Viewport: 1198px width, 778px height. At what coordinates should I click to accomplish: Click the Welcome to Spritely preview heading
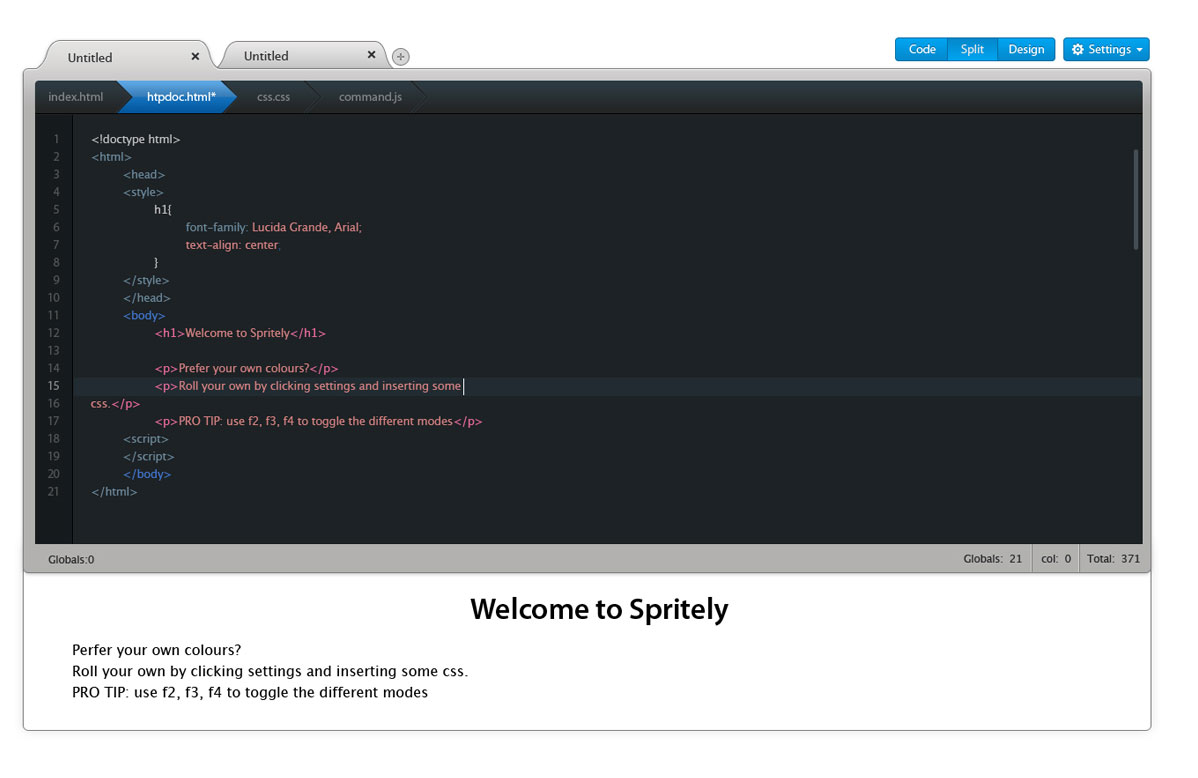(x=599, y=609)
